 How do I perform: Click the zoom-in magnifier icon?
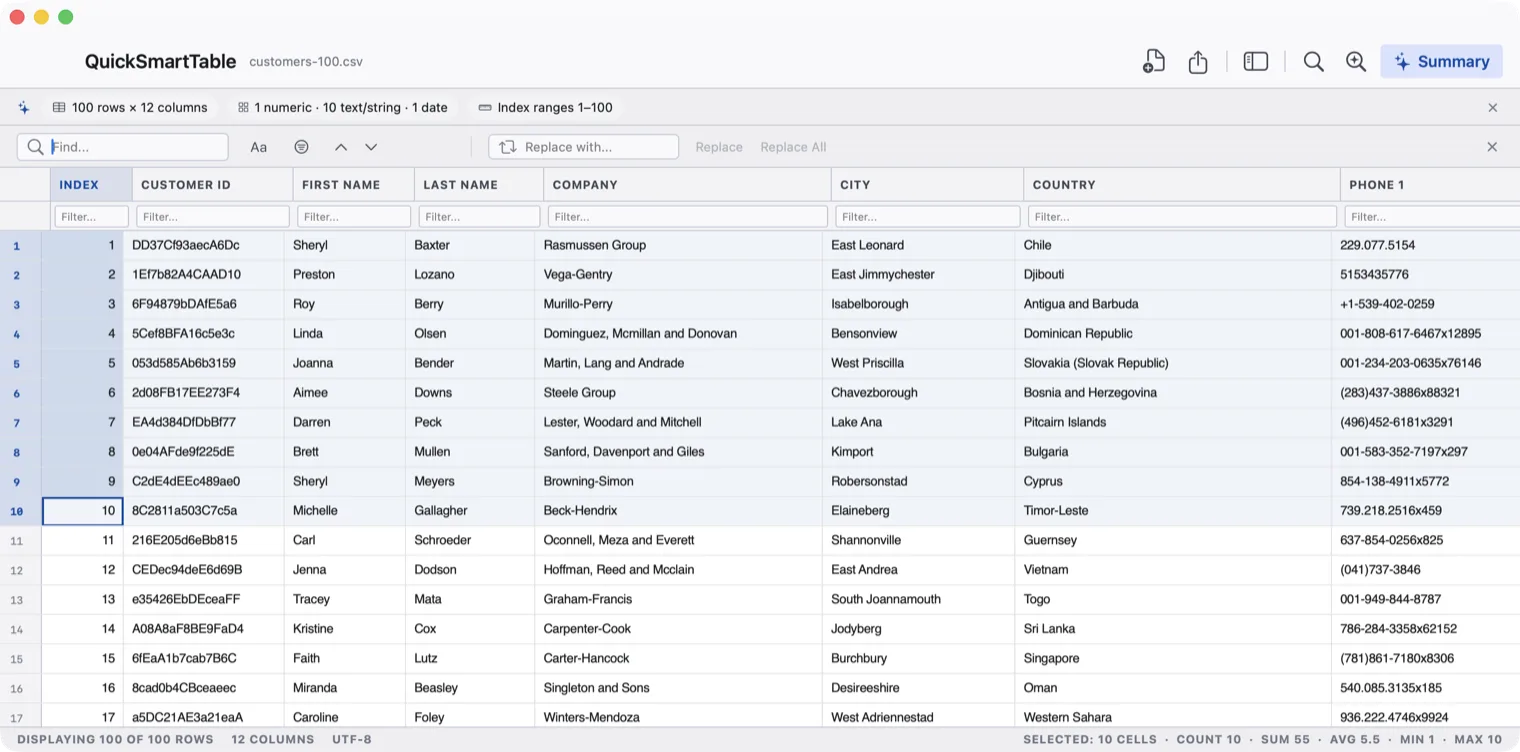1356,62
